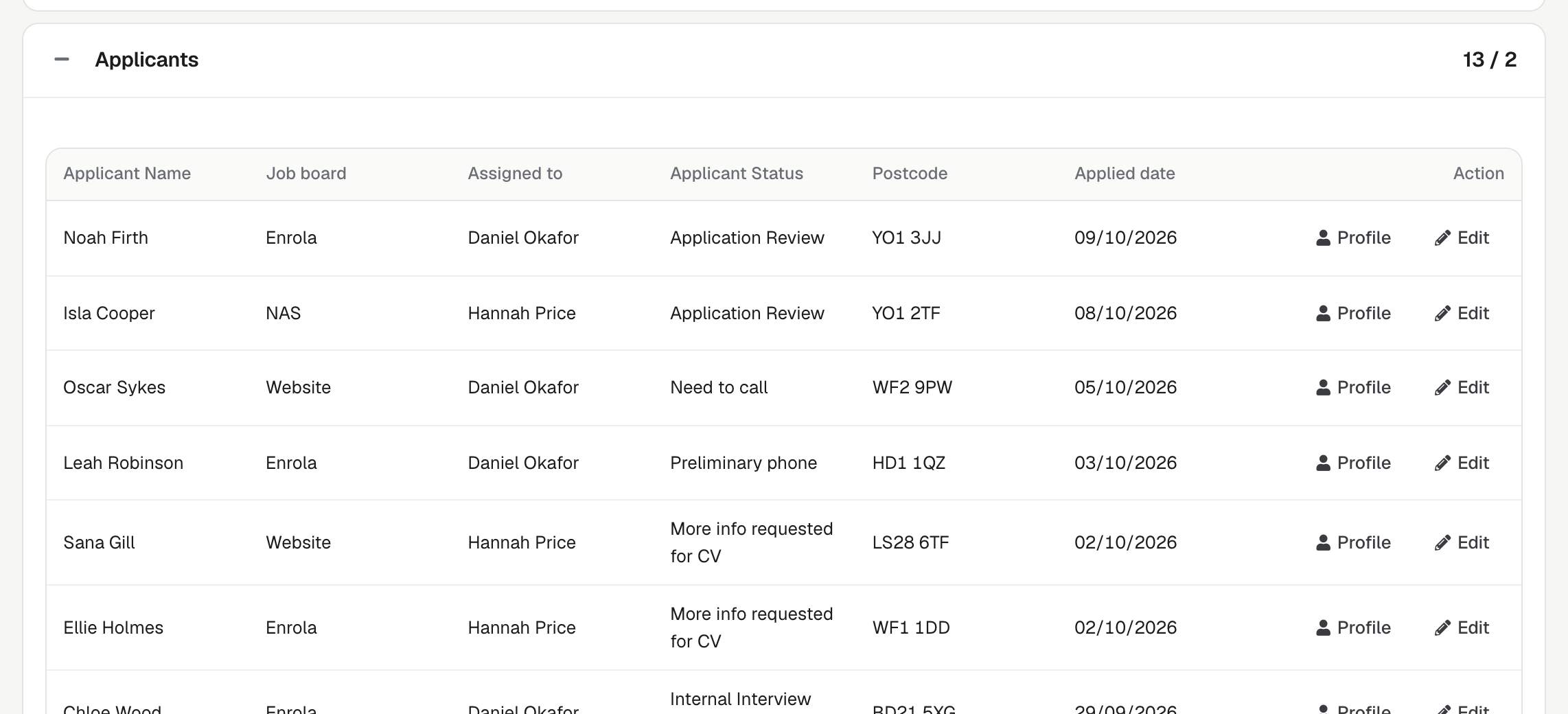1568x714 pixels.
Task: Click the Need to call status
Action: pos(719,387)
